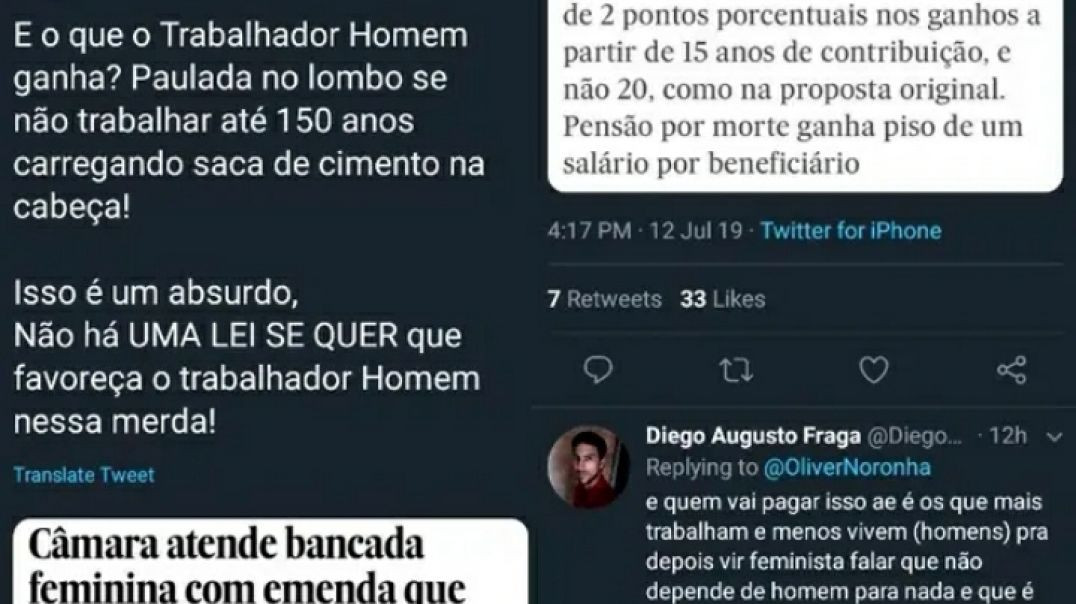Click the 4:17 PM · 12 Jul 19 timestamp
Screen dimensions: 1076x604
[645, 231]
